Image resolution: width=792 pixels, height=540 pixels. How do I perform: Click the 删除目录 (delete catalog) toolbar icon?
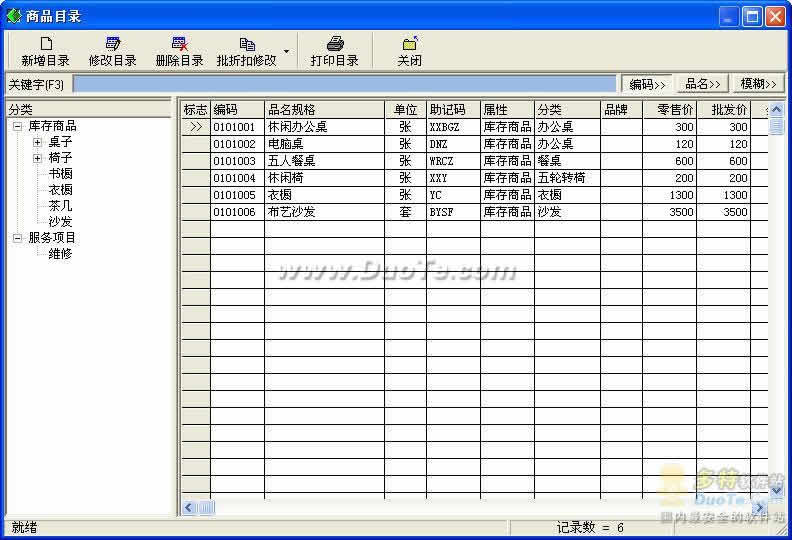pyautogui.click(x=179, y=43)
